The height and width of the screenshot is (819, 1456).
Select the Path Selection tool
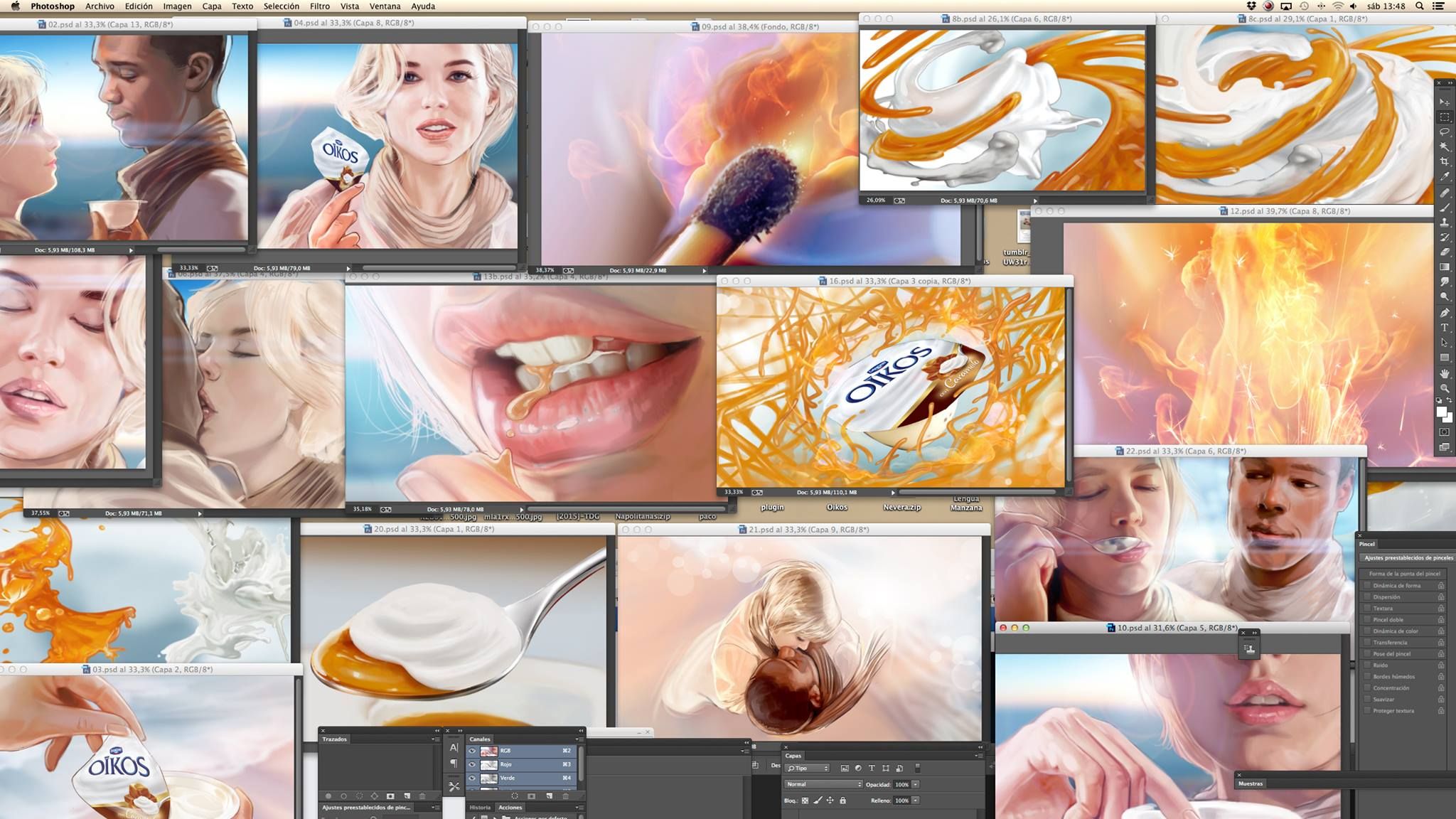pyautogui.click(x=1445, y=343)
